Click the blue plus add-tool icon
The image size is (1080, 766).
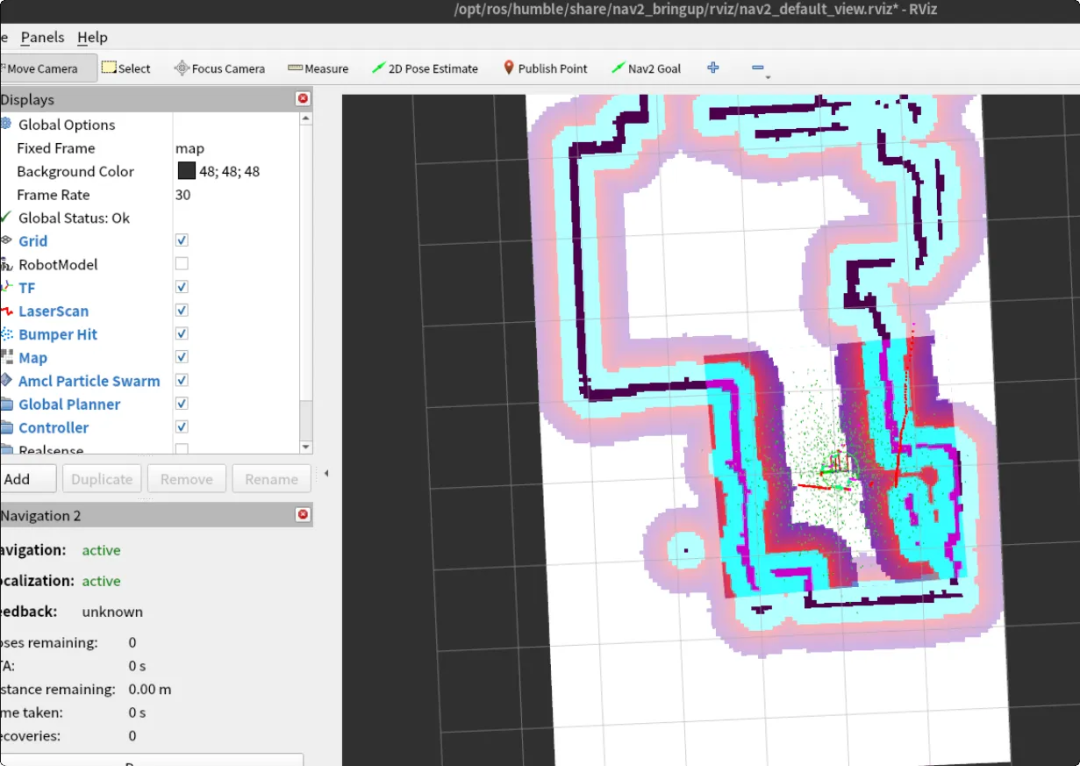tap(713, 68)
